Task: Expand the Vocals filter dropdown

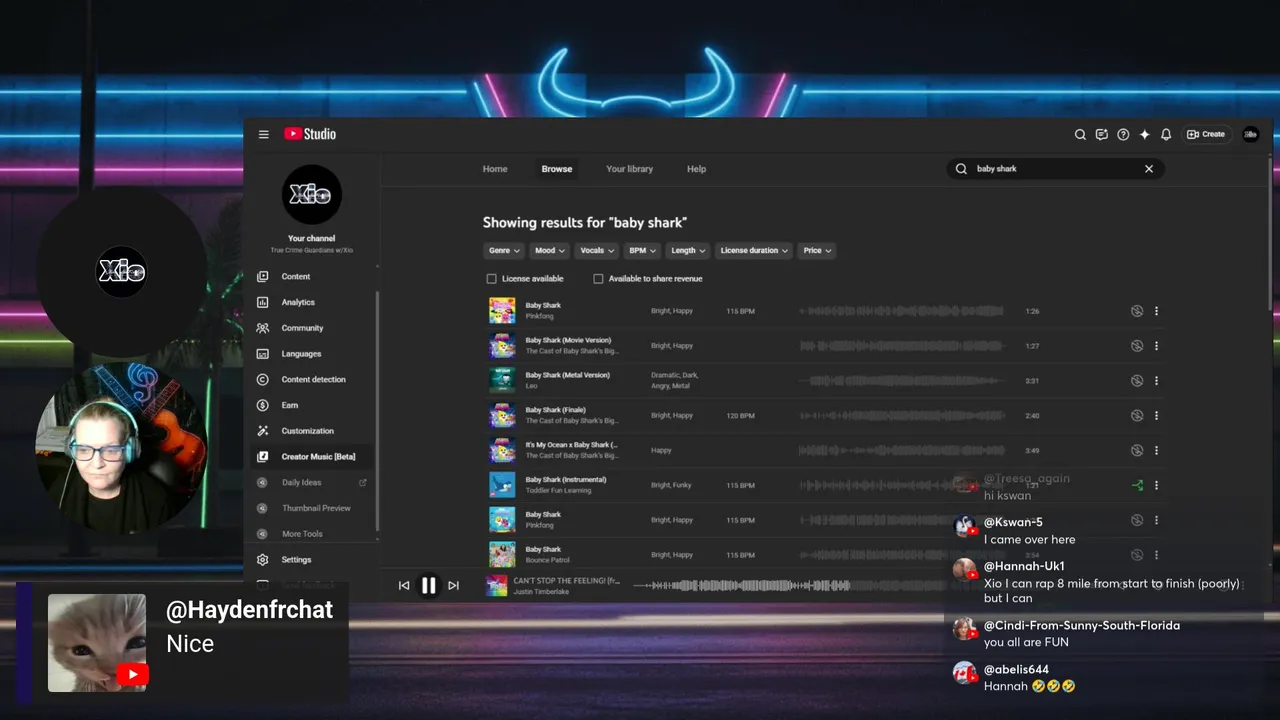Action: (x=598, y=251)
